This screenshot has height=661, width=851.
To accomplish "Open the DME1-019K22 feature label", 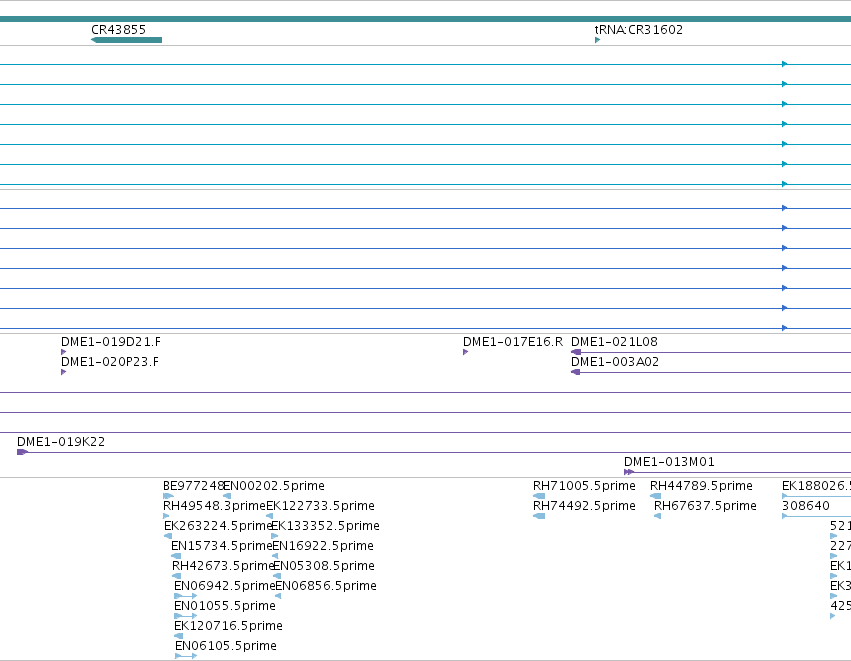I will pyautogui.click(x=61, y=442).
